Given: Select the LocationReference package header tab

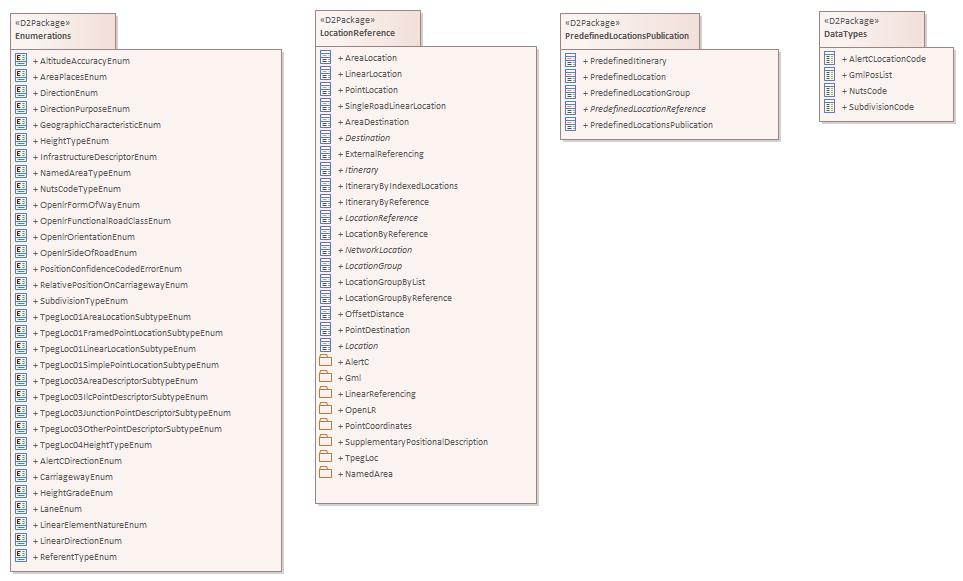Looking at the screenshot, I should pos(367,28).
